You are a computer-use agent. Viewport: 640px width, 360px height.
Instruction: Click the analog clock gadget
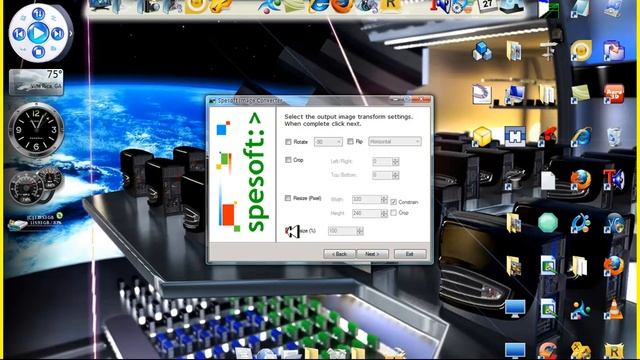pyautogui.click(x=36, y=130)
